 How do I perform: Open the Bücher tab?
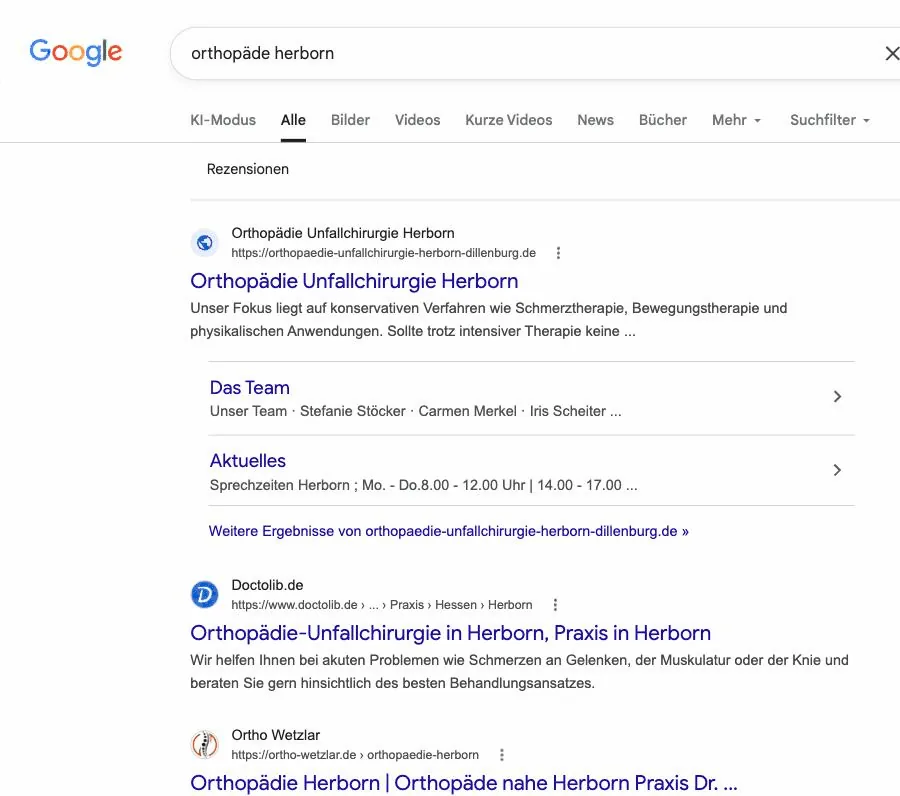[662, 120]
